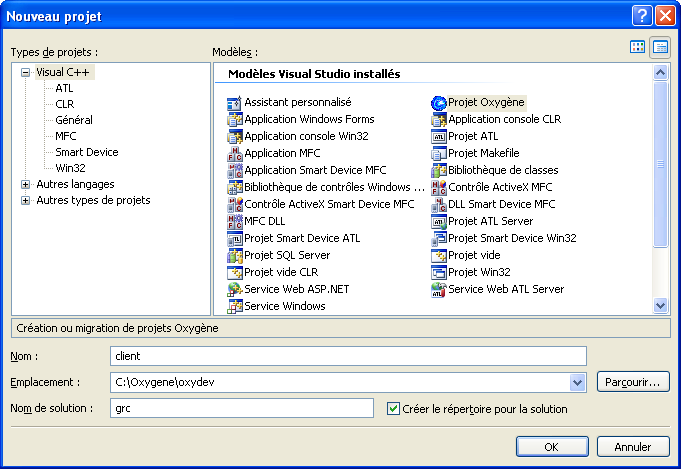
Task: Select the DLL Smart Device MFC icon
Action: [x=438, y=204]
